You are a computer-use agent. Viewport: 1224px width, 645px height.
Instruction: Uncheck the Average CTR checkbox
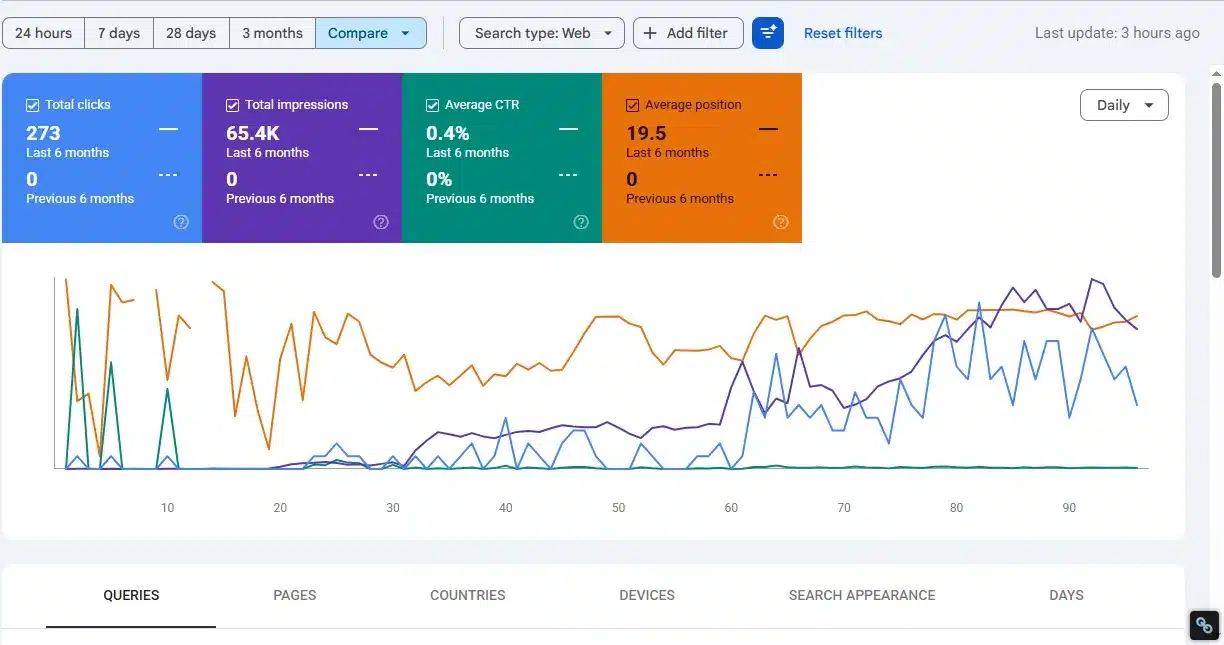point(432,105)
